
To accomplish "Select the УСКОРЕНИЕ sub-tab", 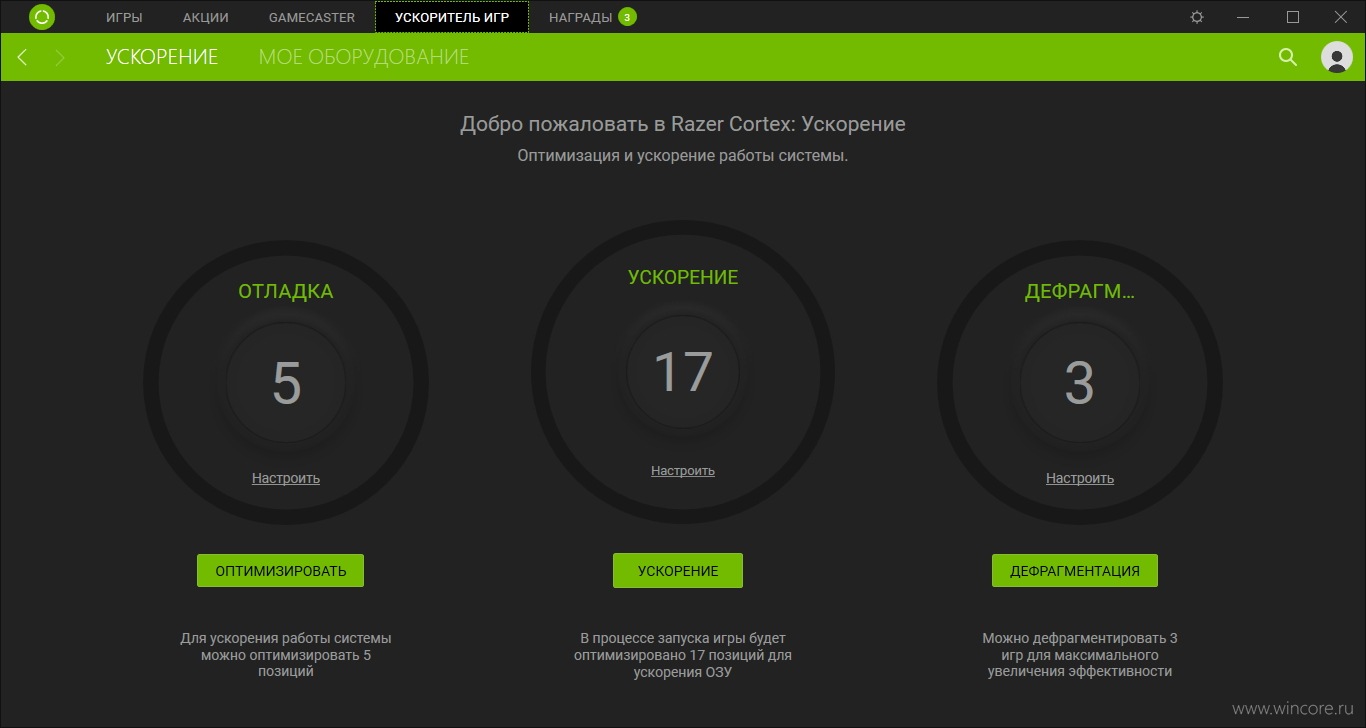I will point(162,57).
